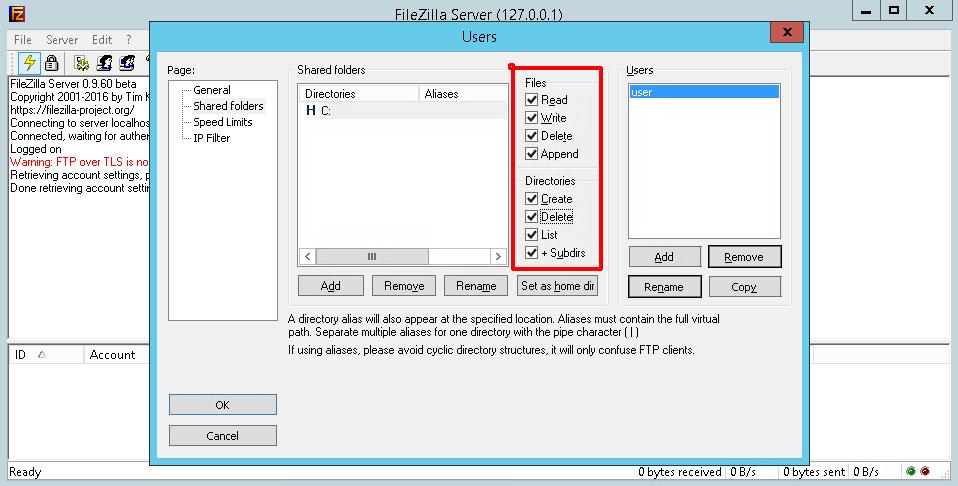This screenshot has width=958, height=486.
Task: Click the 'https://filezilla-project.org/' log line
Action: coord(72,110)
